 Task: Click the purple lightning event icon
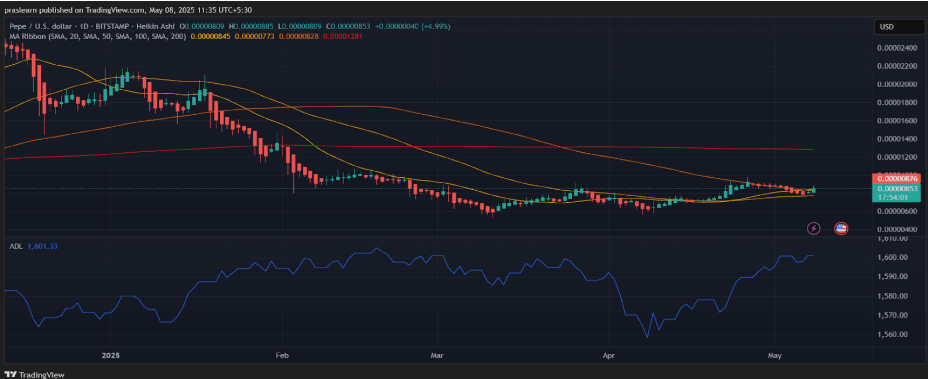click(814, 228)
